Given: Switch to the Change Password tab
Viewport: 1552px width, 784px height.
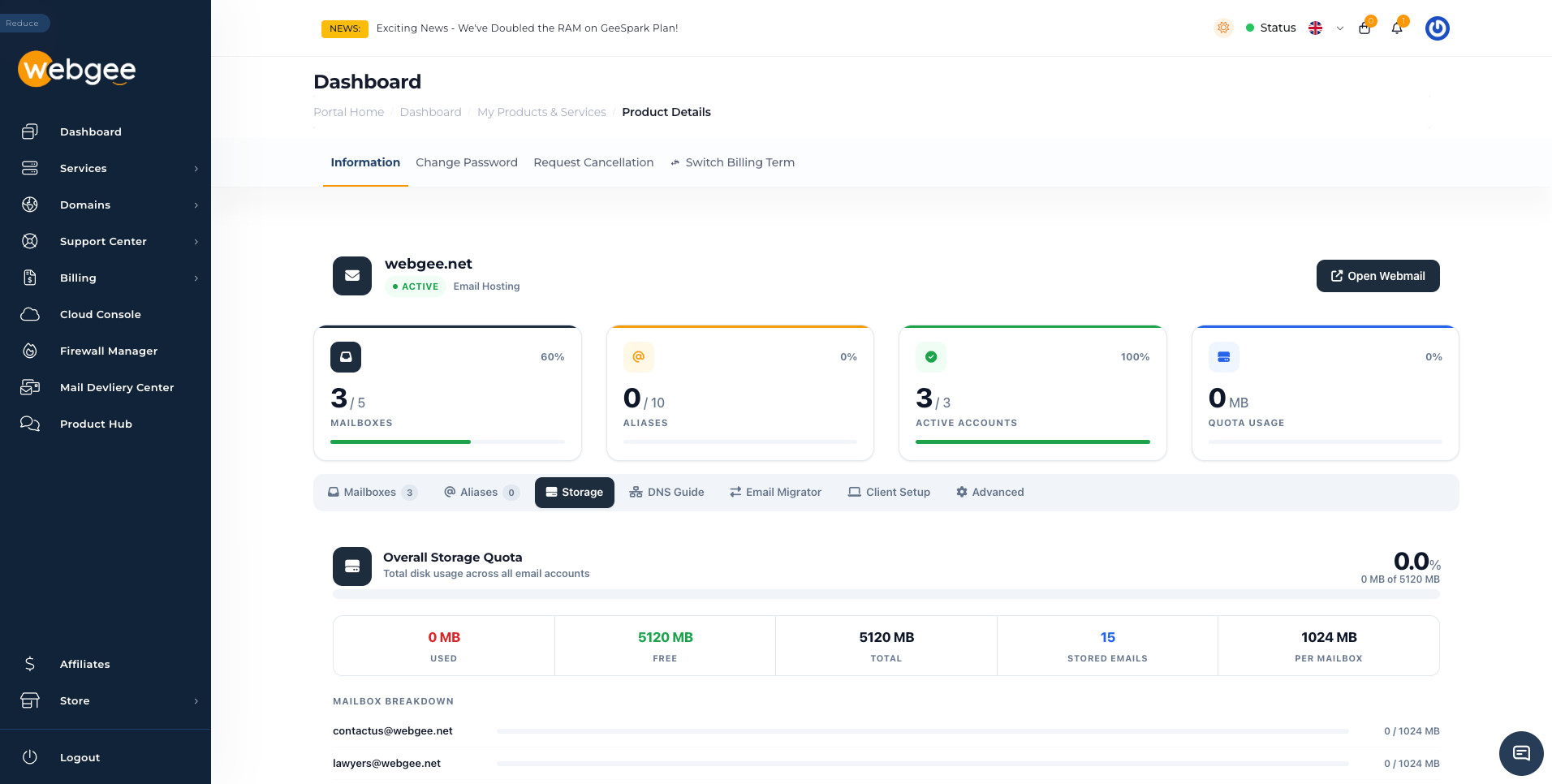Looking at the screenshot, I should coord(467,162).
